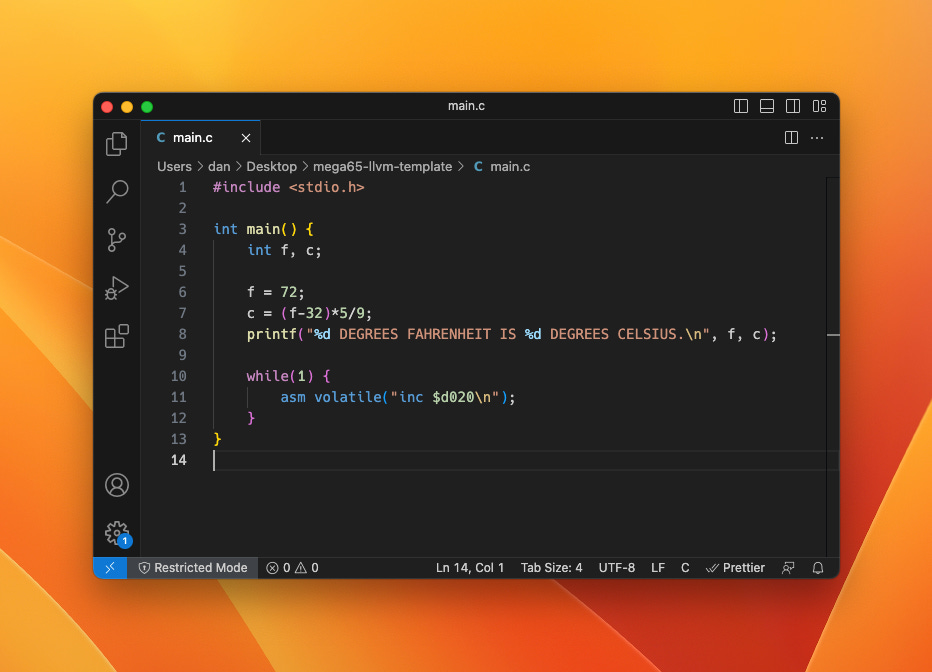Click the printf statement text
The width and height of the screenshot is (932, 672).
[x=511, y=335]
